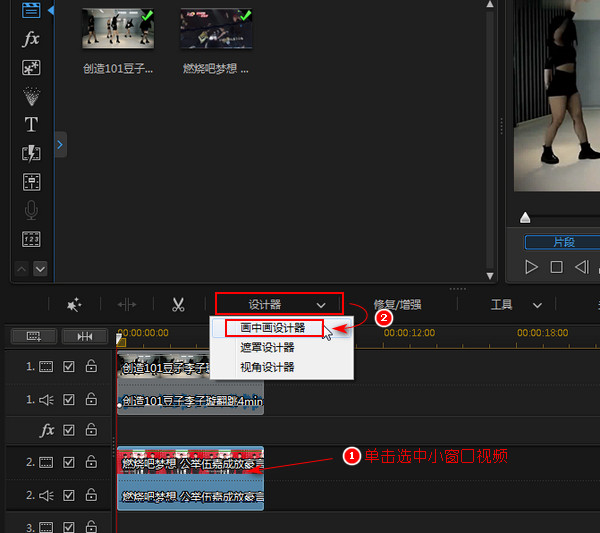Click the 燃烧吧梦想 ... file name label
600x533 pixels.
[x=215, y=69]
